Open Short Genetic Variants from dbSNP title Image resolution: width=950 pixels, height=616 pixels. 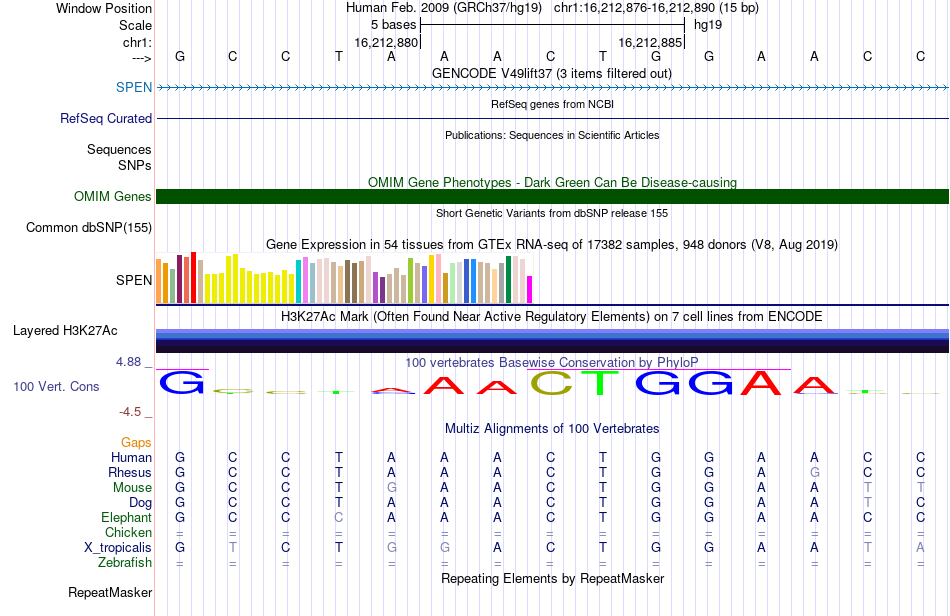click(552, 213)
